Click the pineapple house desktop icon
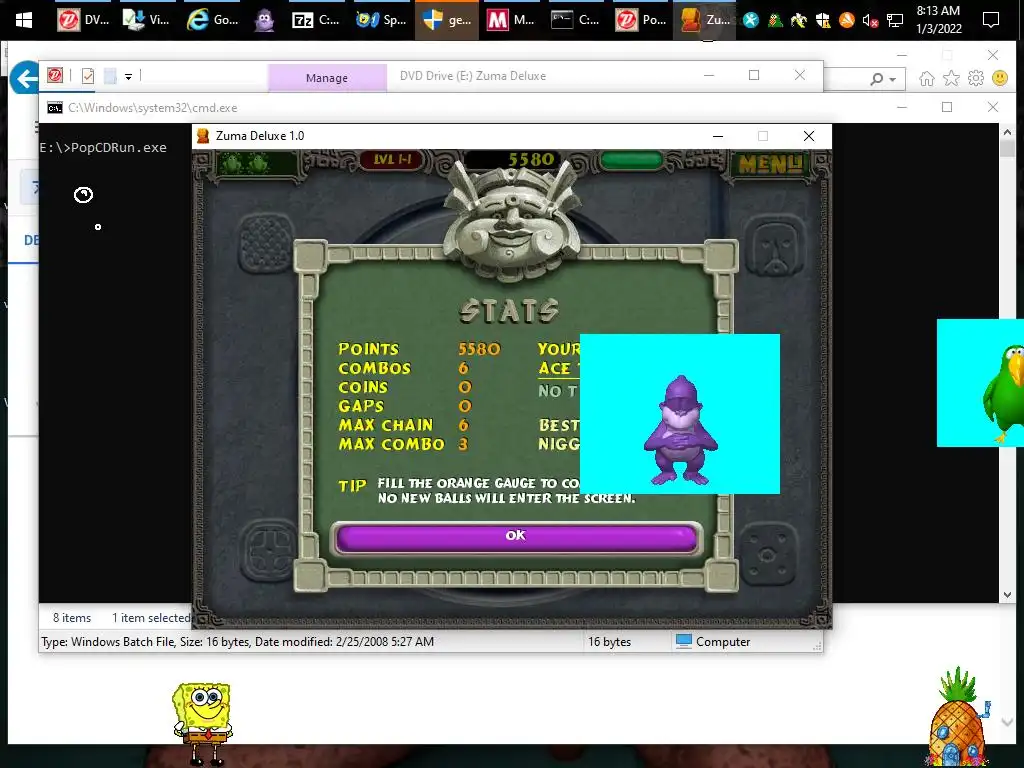 tap(957, 717)
